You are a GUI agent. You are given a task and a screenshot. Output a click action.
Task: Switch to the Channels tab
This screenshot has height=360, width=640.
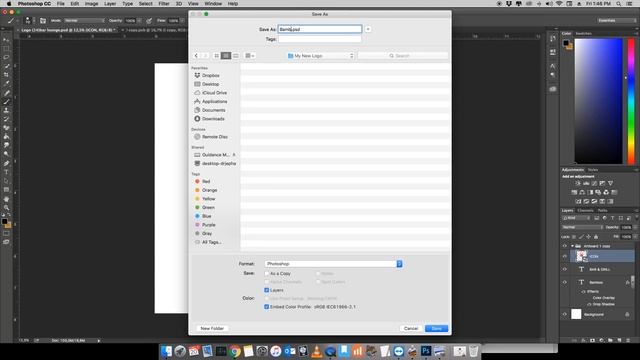pyautogui.click(x=585, y=211)
